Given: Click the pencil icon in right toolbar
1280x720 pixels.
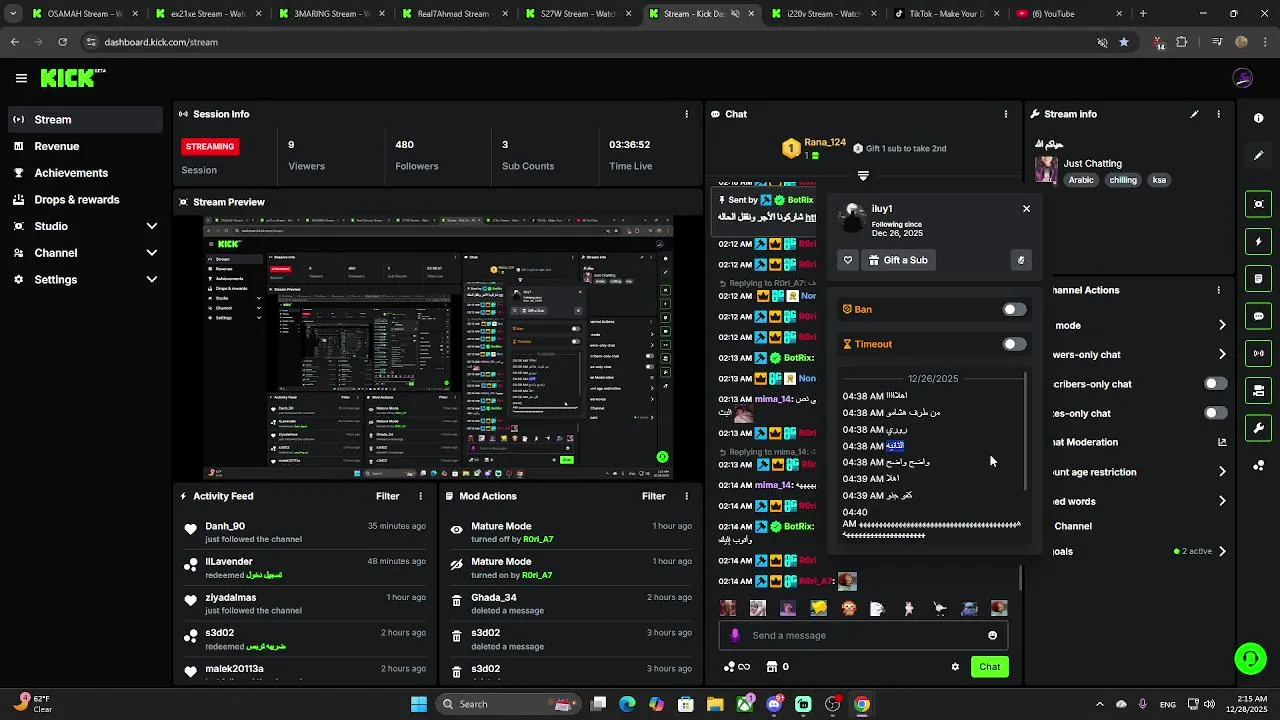Looking at the screenshot, I should pos(1258,155).
